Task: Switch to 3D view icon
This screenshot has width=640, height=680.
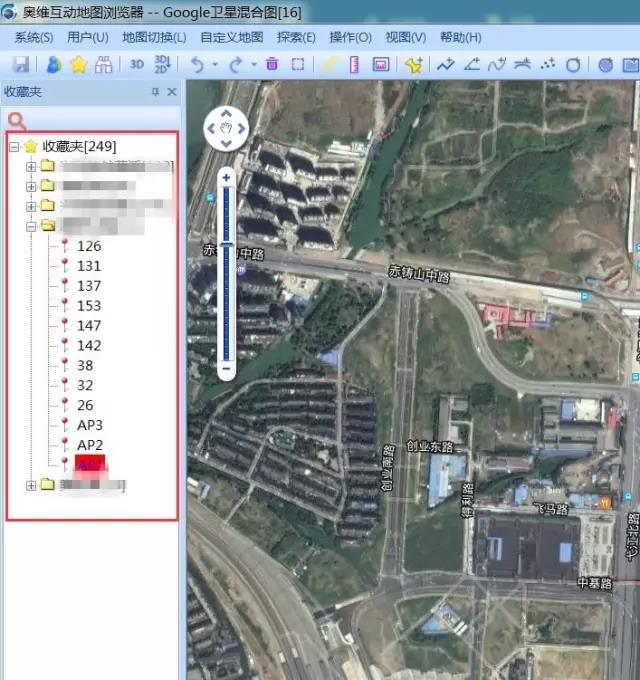Action: click(137, 65)
